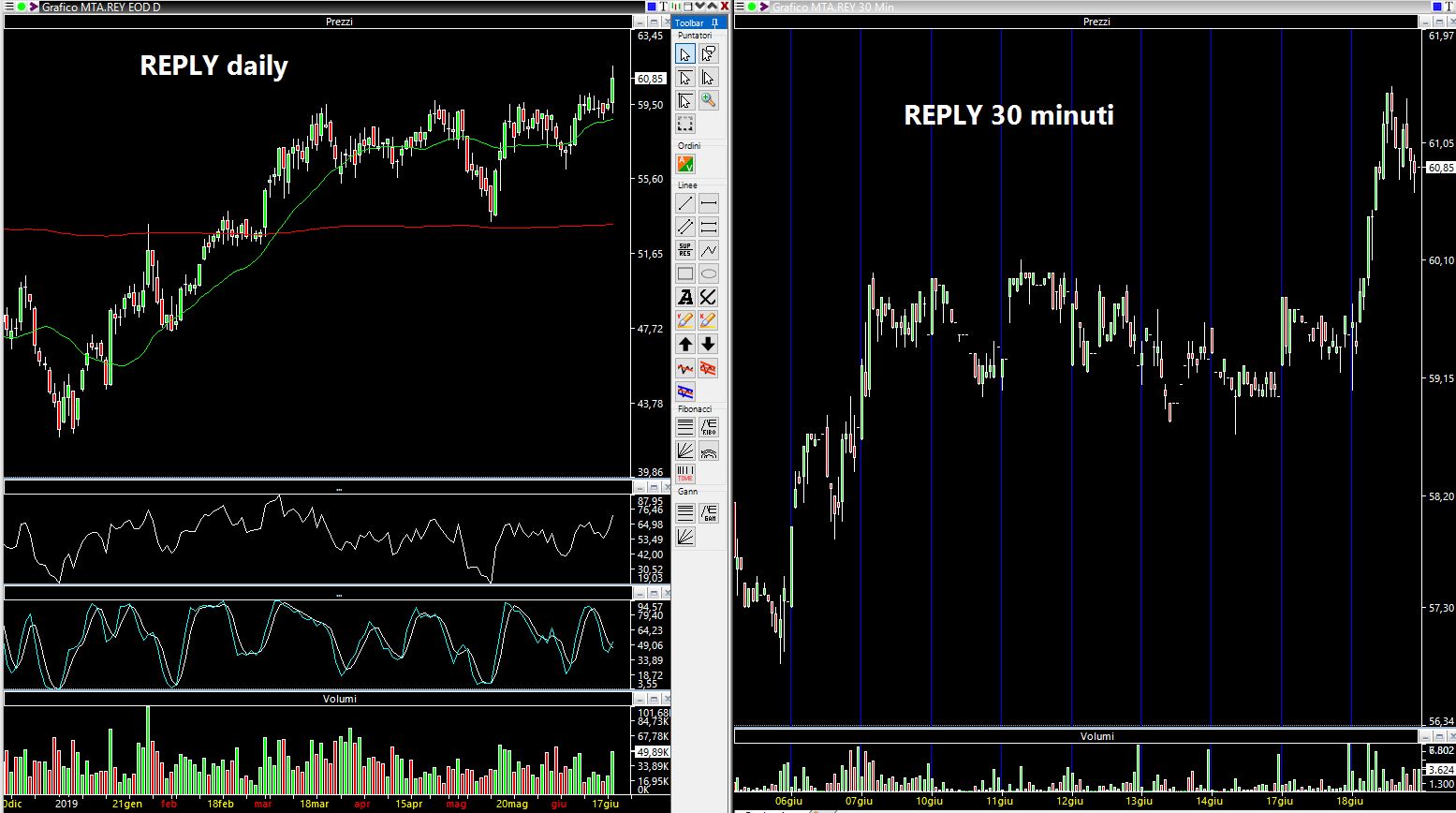The image size is (1456, 813).
Task: Click the Prezzi header of the daily chart
Action: click(x=339, y=22)
